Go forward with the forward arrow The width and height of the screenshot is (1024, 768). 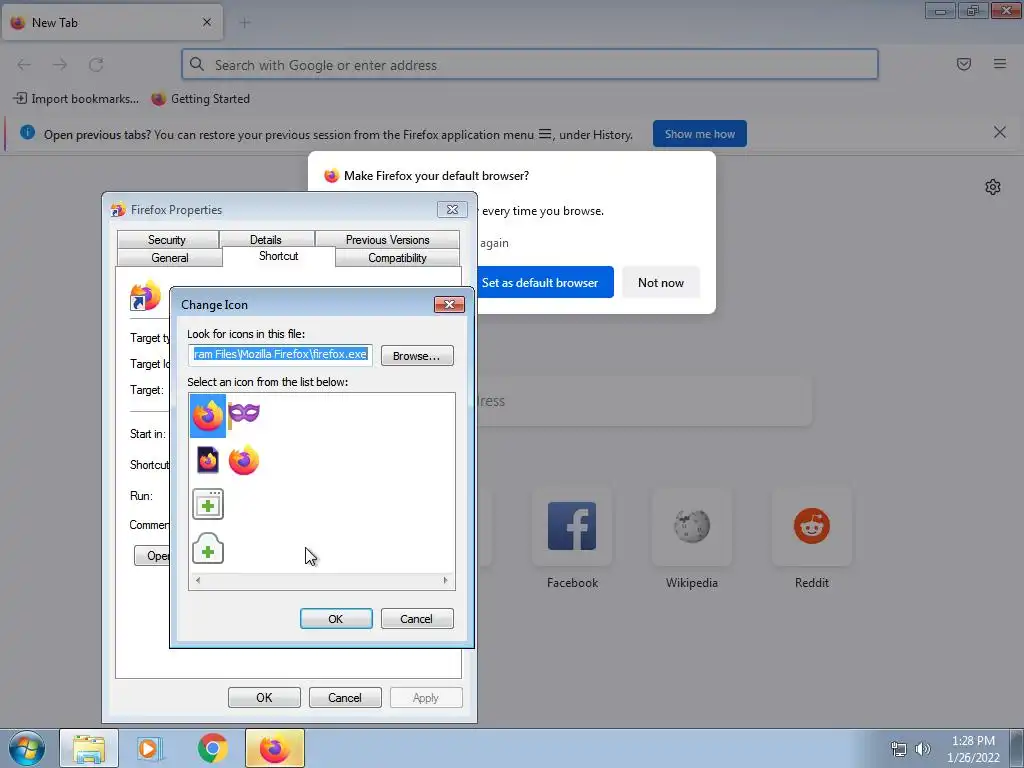pos(60,64)
